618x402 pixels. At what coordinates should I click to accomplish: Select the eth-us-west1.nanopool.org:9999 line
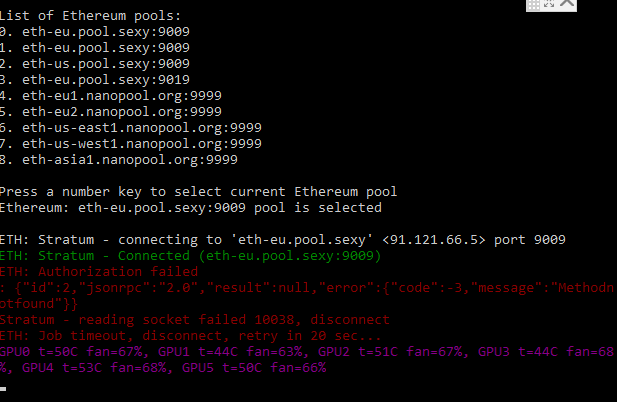tap(131, 144)
